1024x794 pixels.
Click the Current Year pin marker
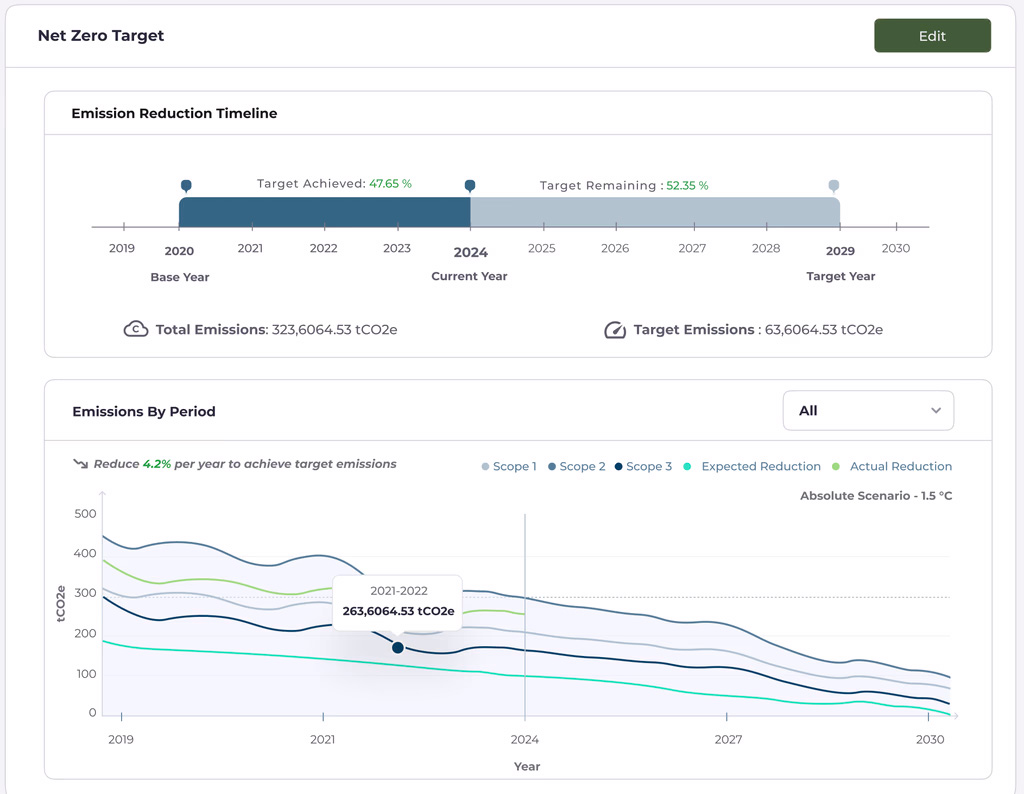coord(470,186)
